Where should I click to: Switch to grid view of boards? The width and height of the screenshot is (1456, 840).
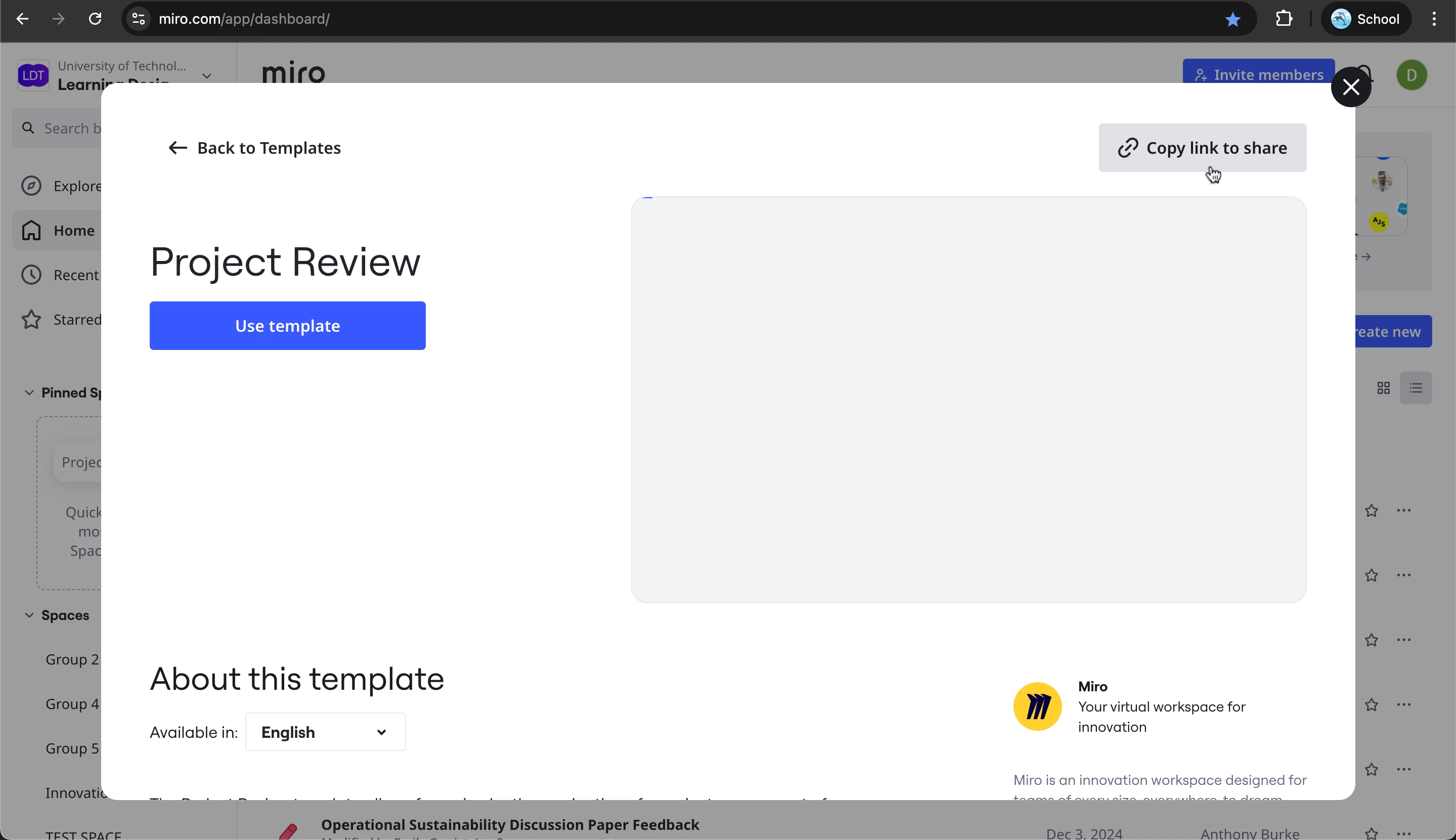pos(1383,388)
